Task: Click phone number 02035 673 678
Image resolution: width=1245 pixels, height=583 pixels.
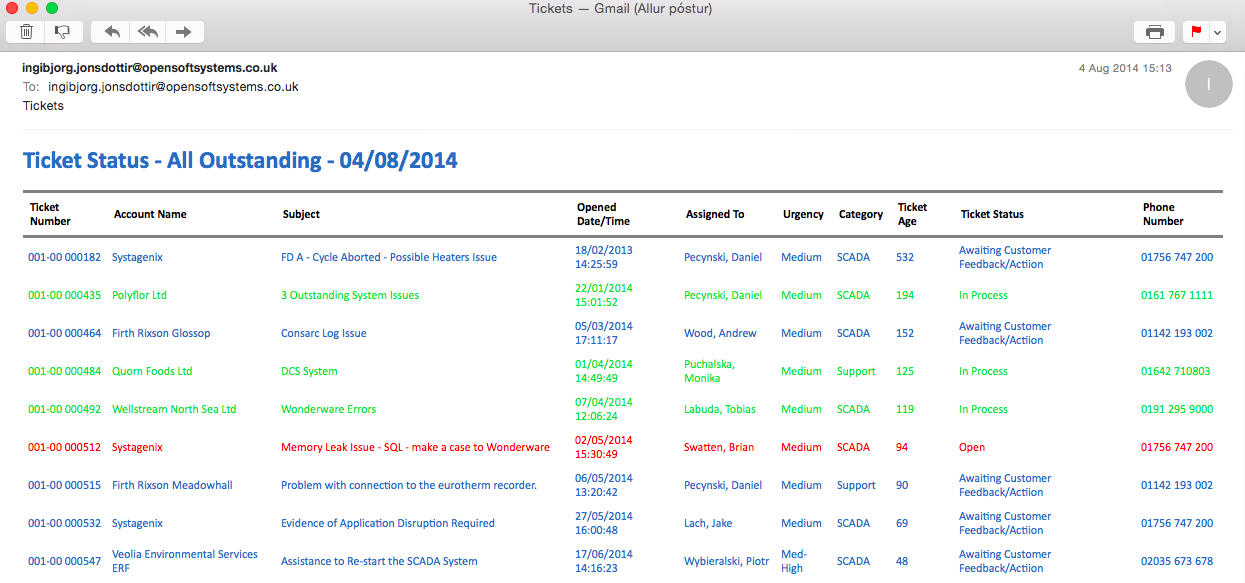Action: [1177, 561]
